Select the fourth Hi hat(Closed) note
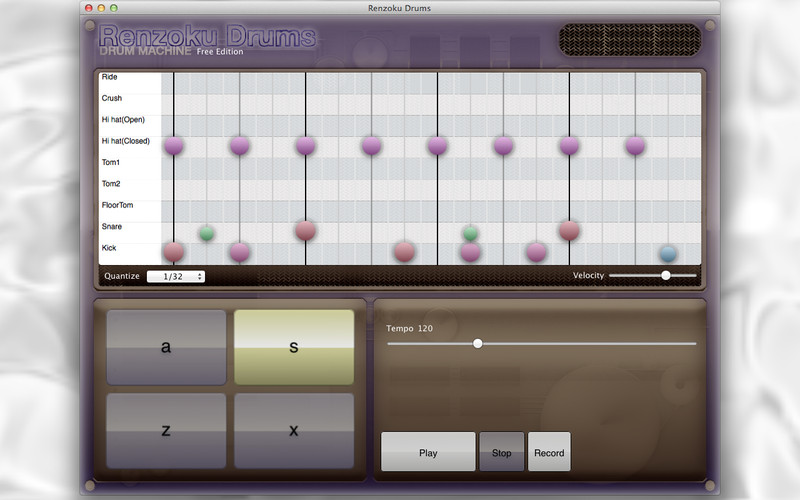 371,146
